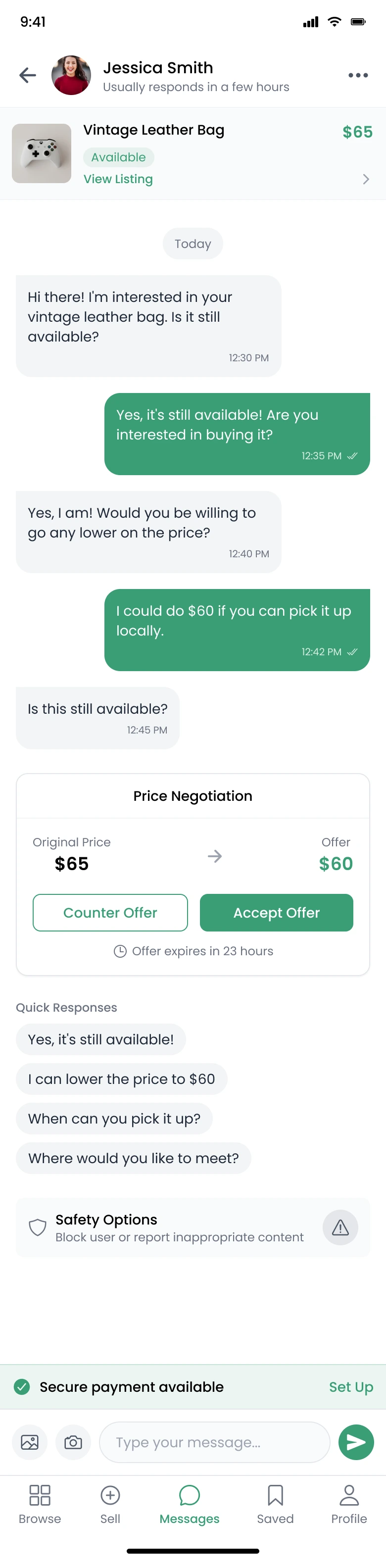Open the View Listing link
386x1568 pixels.
[118, 179]
